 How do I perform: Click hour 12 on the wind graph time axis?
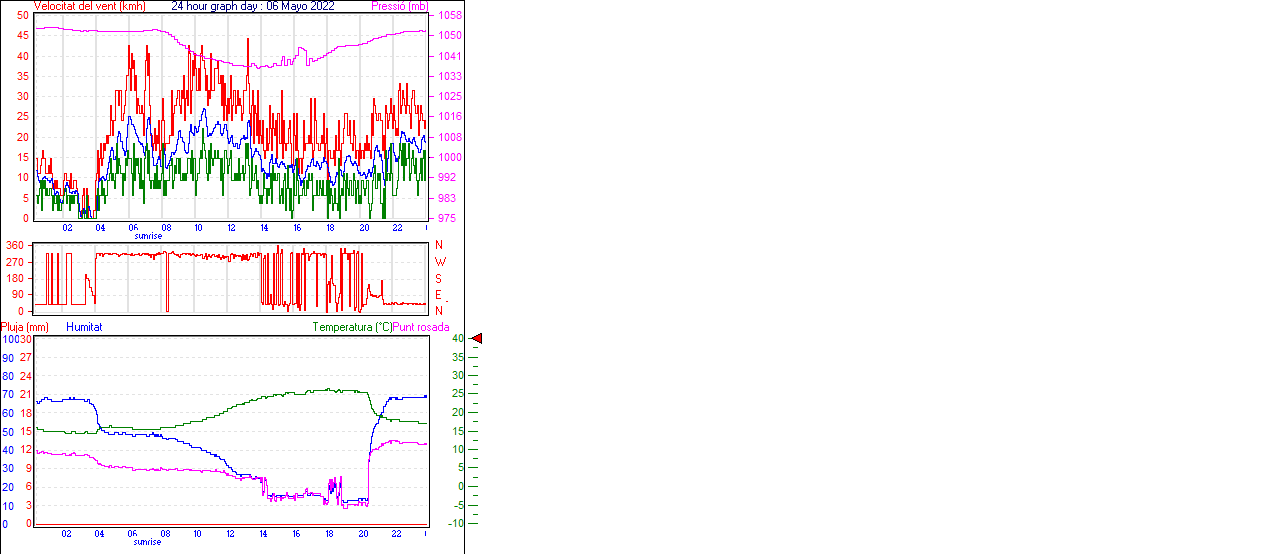[231, 227]
